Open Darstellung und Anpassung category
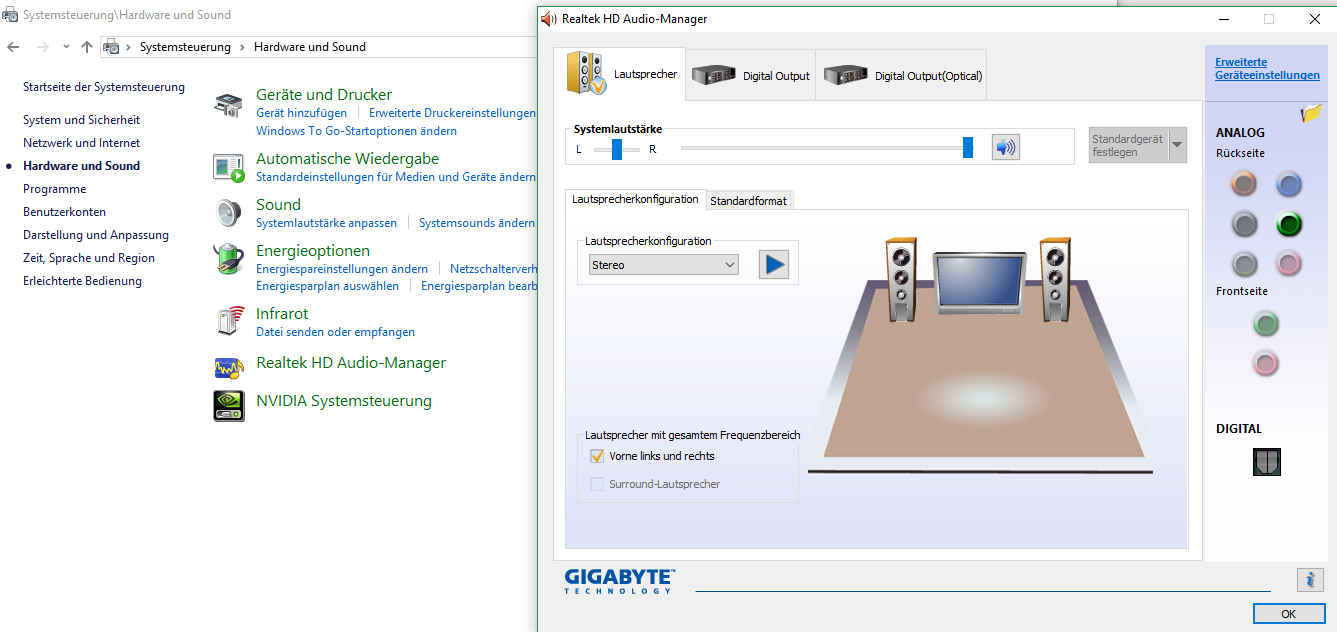 click(96, 235)
